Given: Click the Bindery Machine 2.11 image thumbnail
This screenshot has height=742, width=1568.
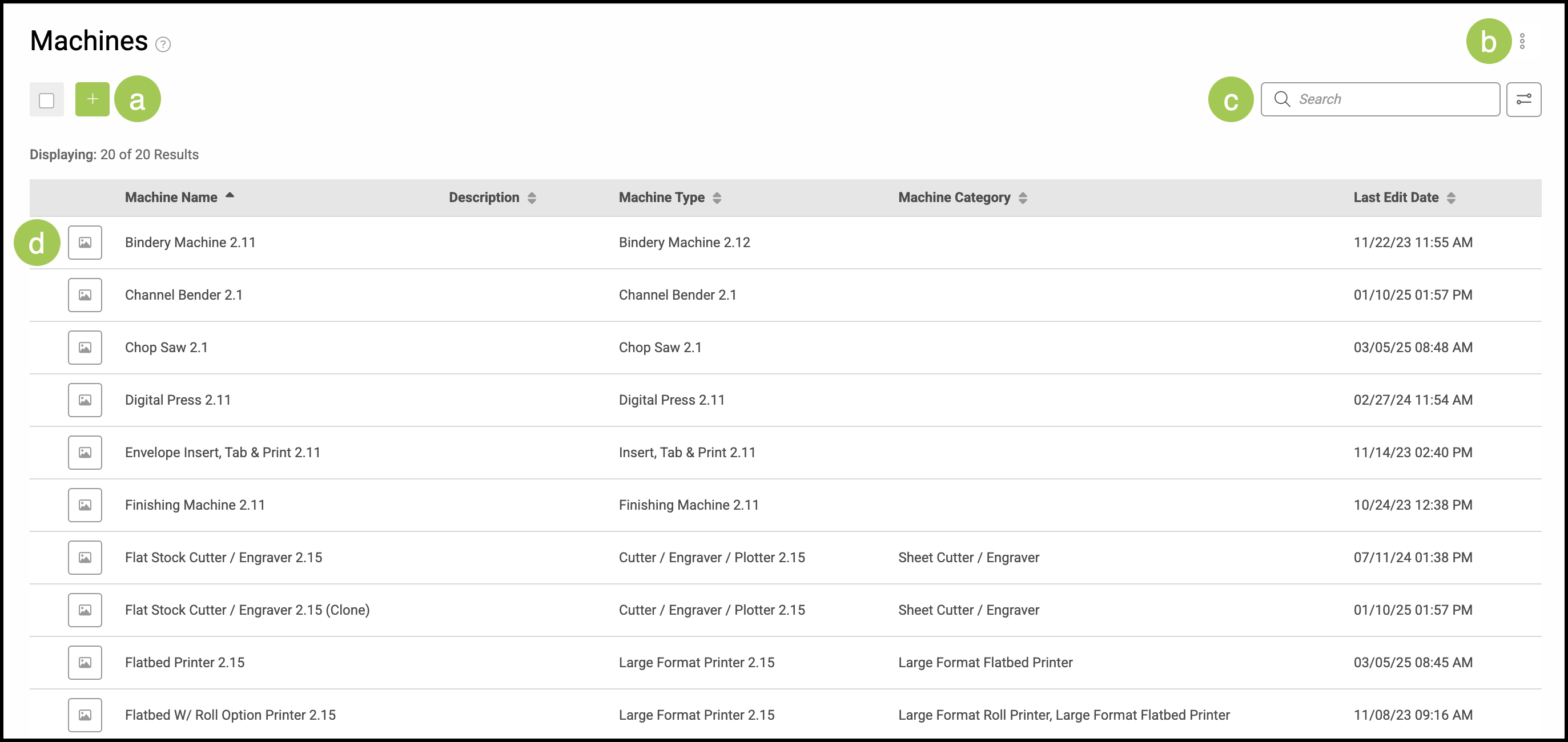Looking at the screenshot, I should 85,243.
